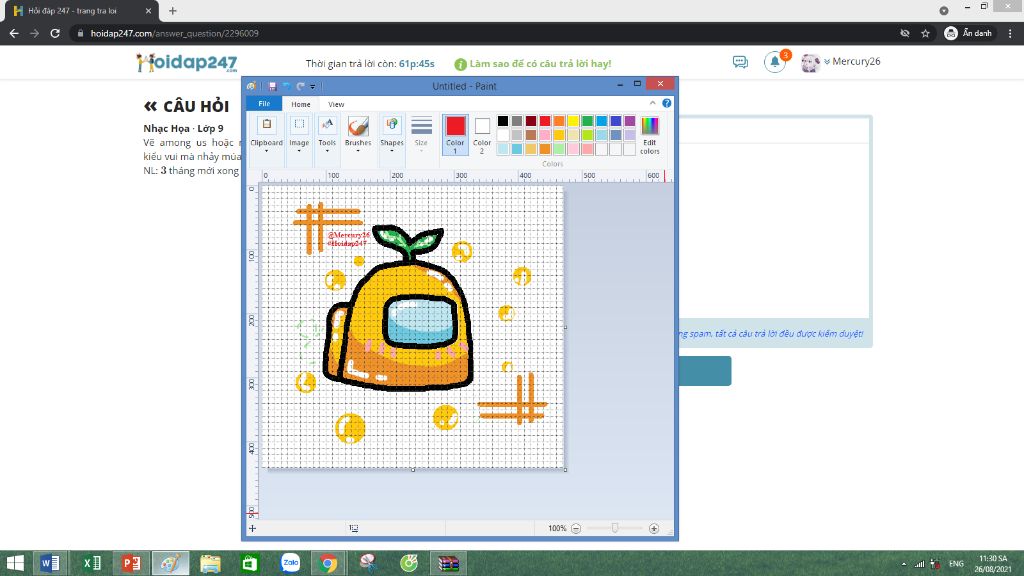Viewport: 1024px width, 576px height.
Task: Select Color 1 foreground button
Action: tap(455, 135)
